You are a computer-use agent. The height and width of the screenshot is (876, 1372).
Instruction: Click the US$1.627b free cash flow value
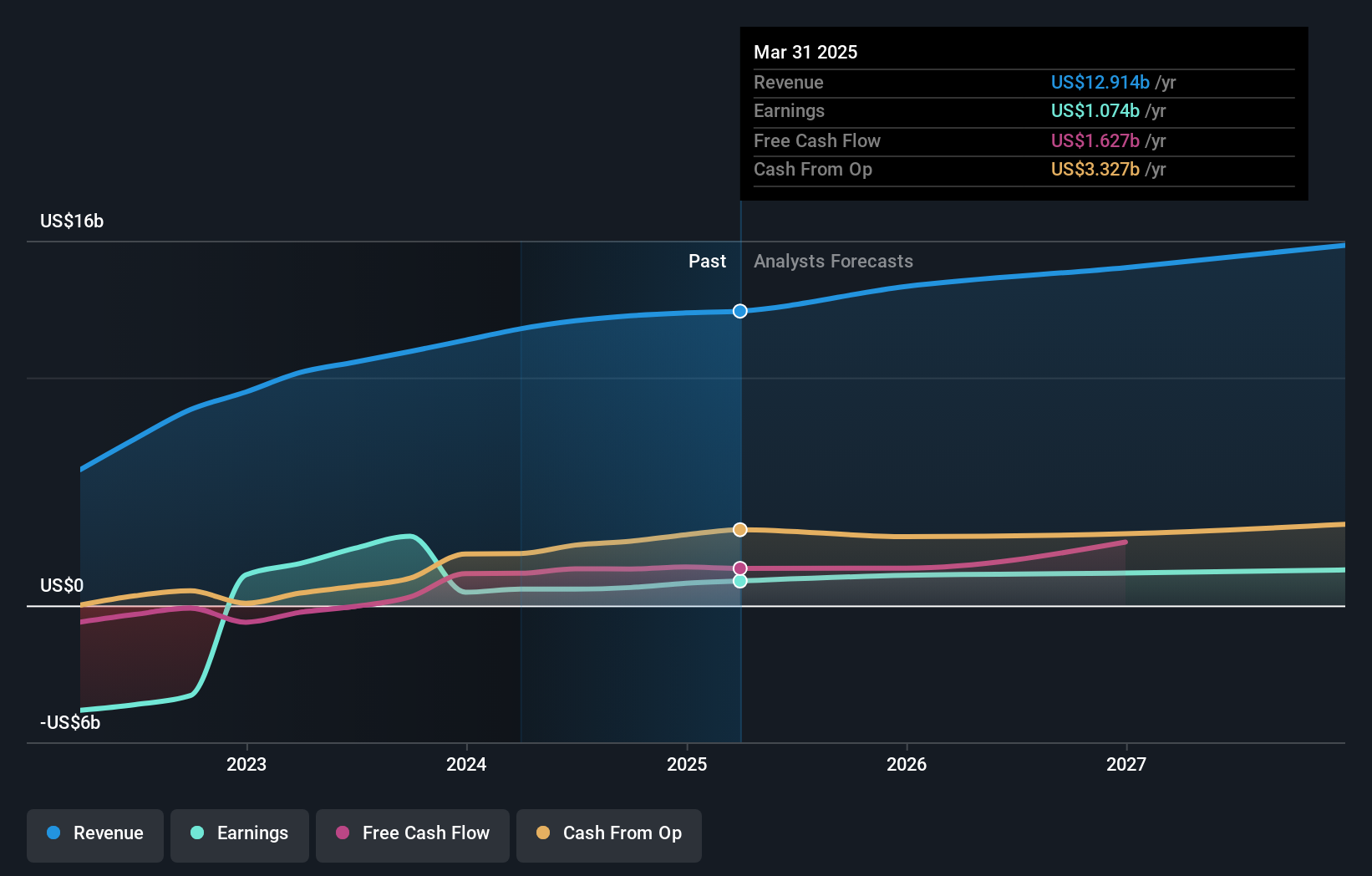click(x=1095, y=140)
